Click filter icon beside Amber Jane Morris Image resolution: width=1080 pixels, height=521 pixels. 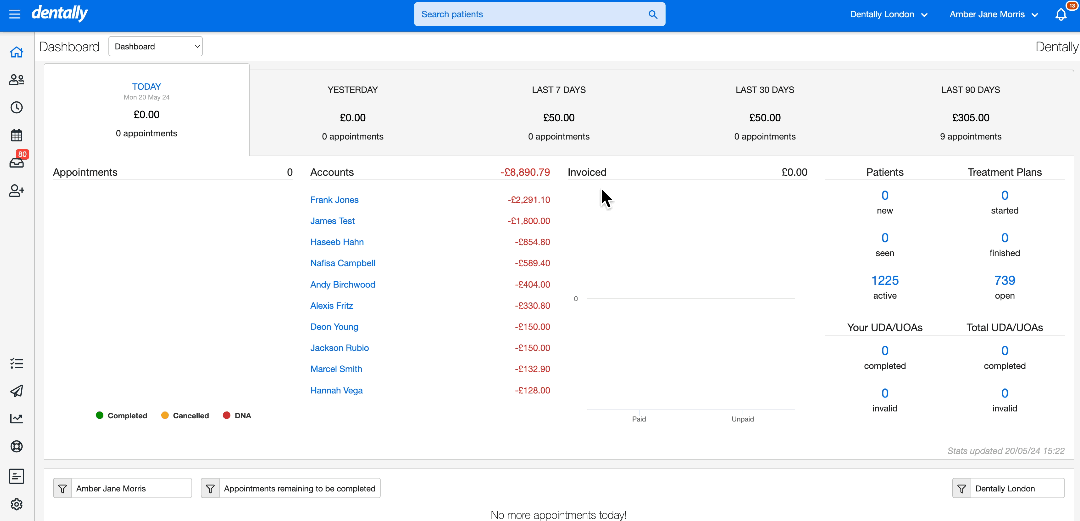tap(62, 489)
